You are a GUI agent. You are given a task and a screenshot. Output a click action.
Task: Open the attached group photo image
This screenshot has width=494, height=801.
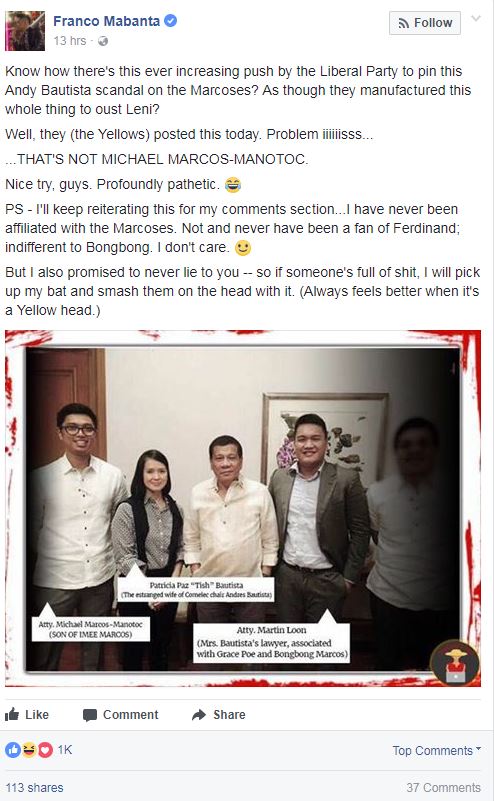[243, 508]
